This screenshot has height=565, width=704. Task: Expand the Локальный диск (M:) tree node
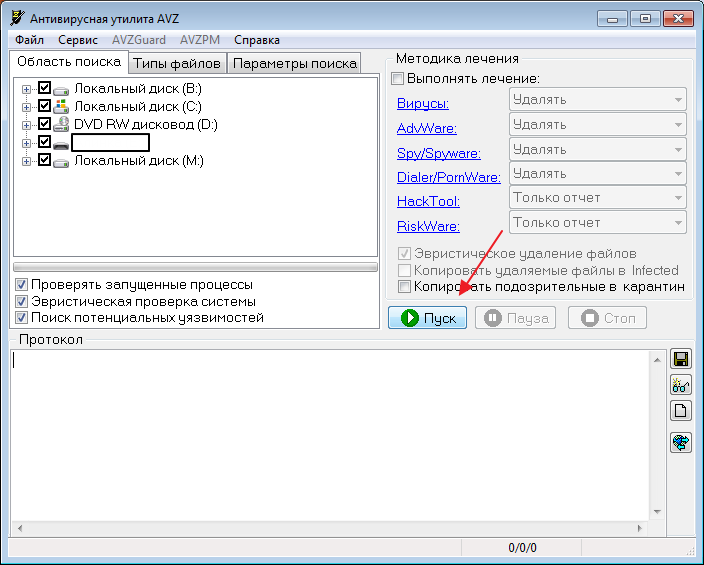(x=27, y=161)
